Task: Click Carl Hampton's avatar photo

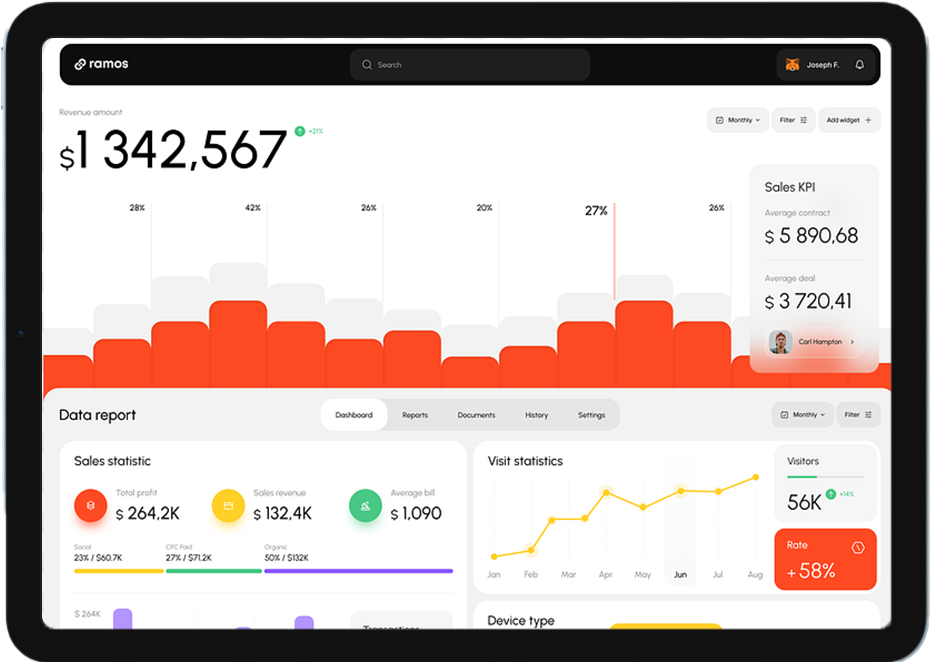Action: [780, 342]
